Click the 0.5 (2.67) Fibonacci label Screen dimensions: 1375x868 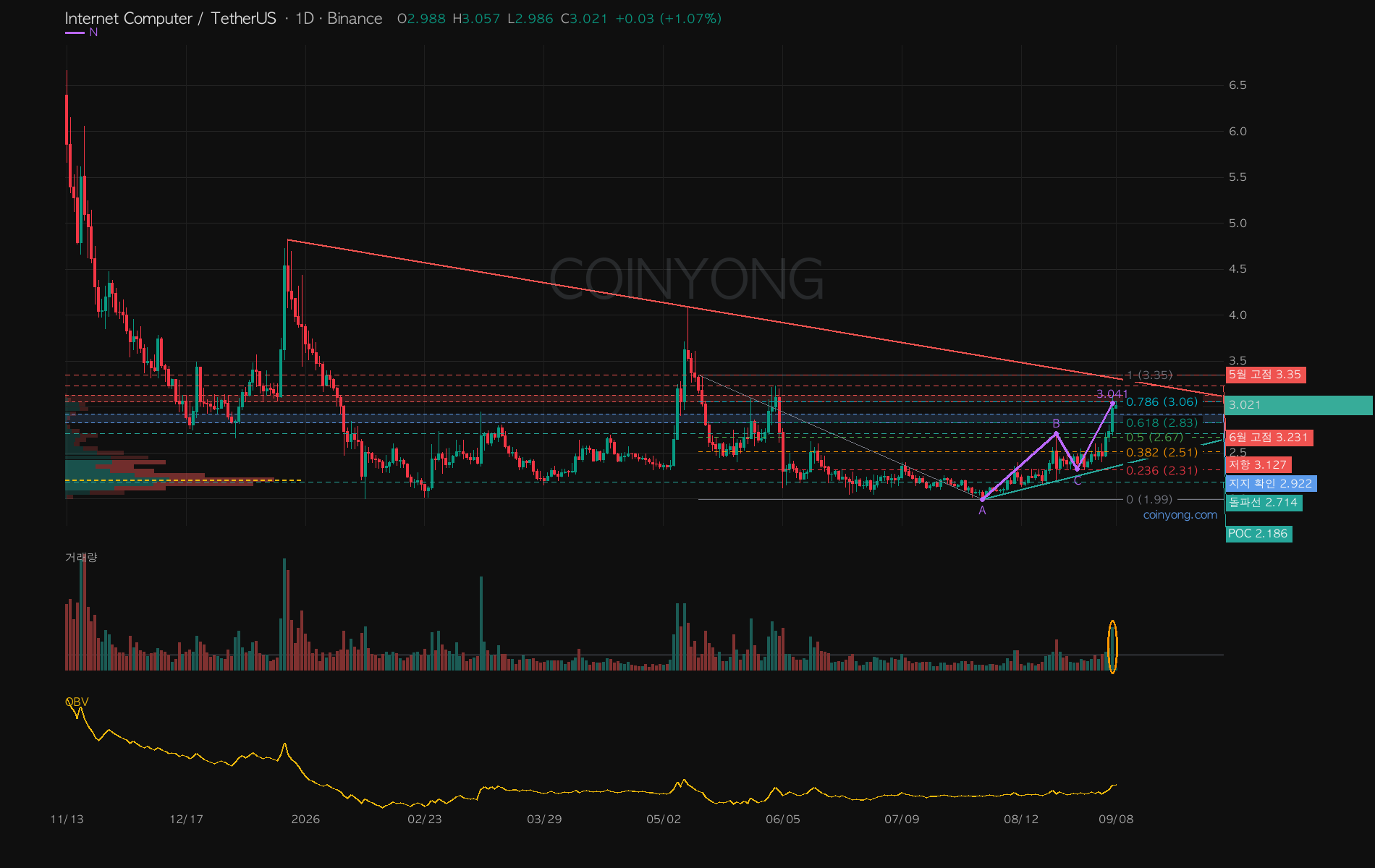[1154, 438]
